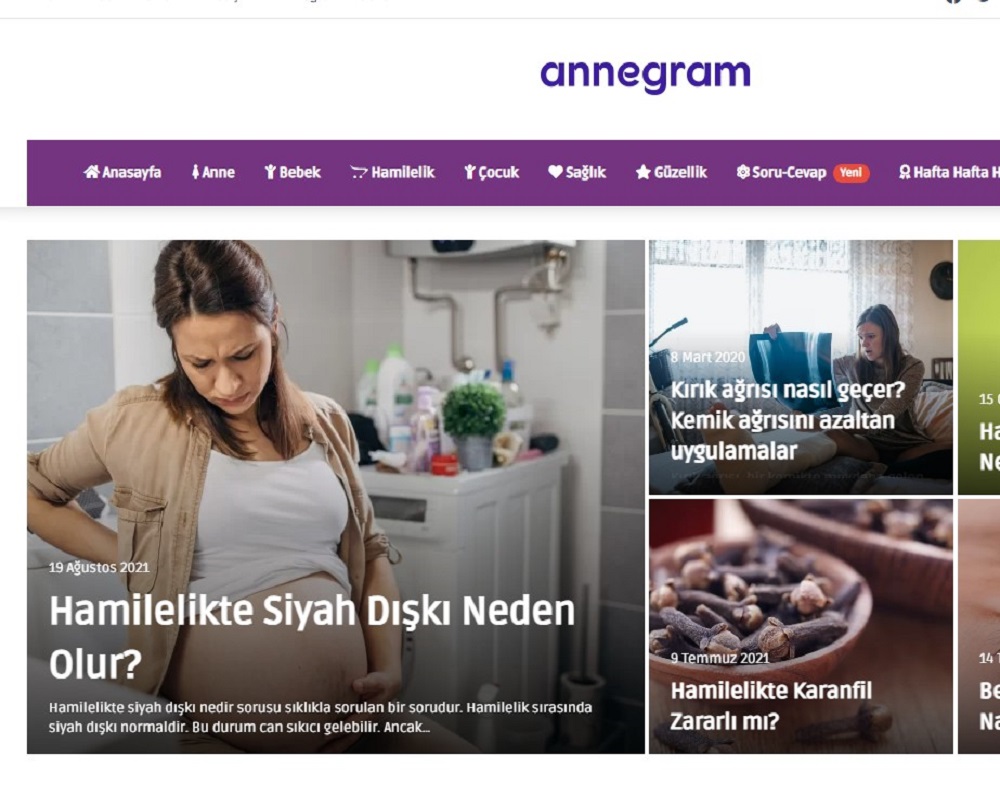Image resolution: width=1000 pixels, height=800 pixels.
Task: Click the annegram logo
Action: [x=645, y=75]
